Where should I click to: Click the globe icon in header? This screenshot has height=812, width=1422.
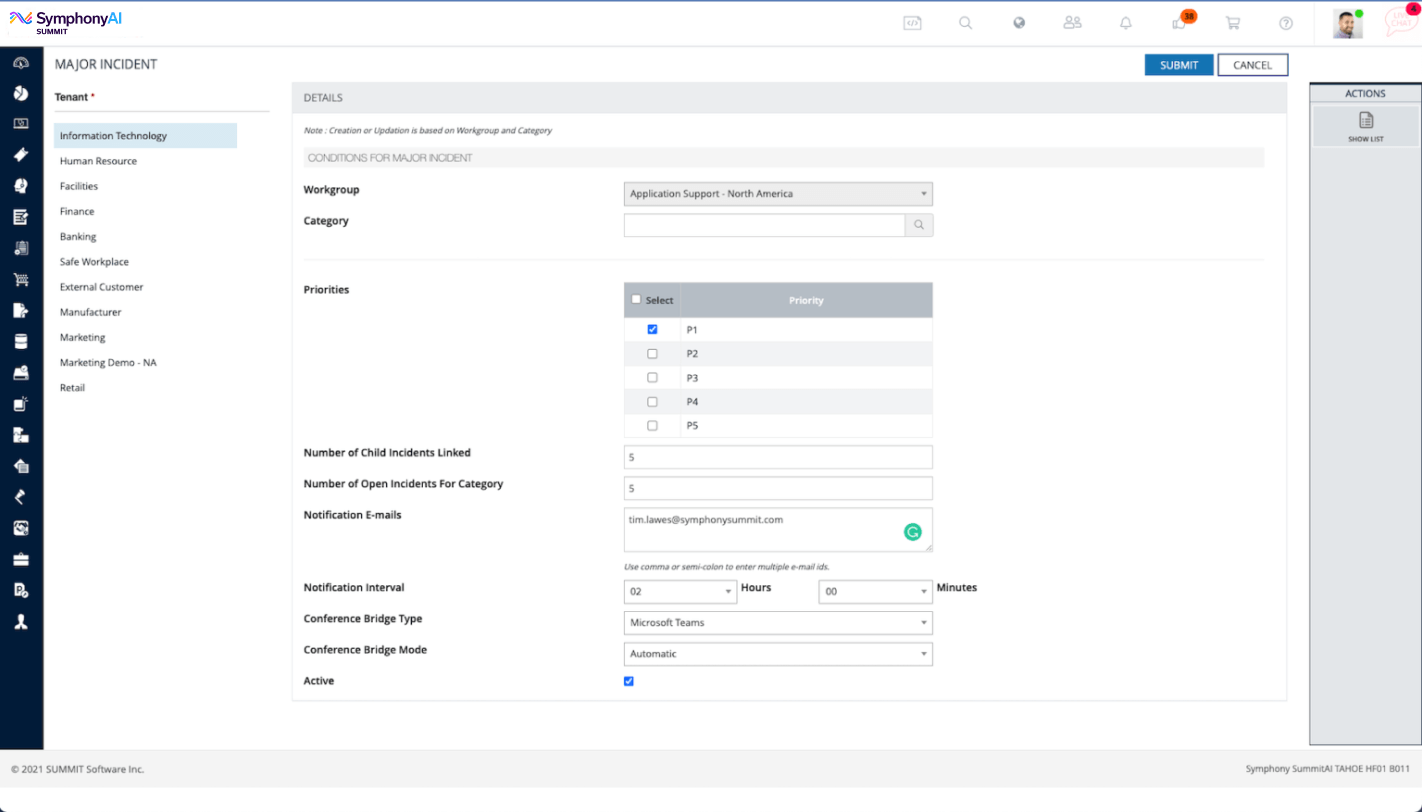coord(1019,23)
